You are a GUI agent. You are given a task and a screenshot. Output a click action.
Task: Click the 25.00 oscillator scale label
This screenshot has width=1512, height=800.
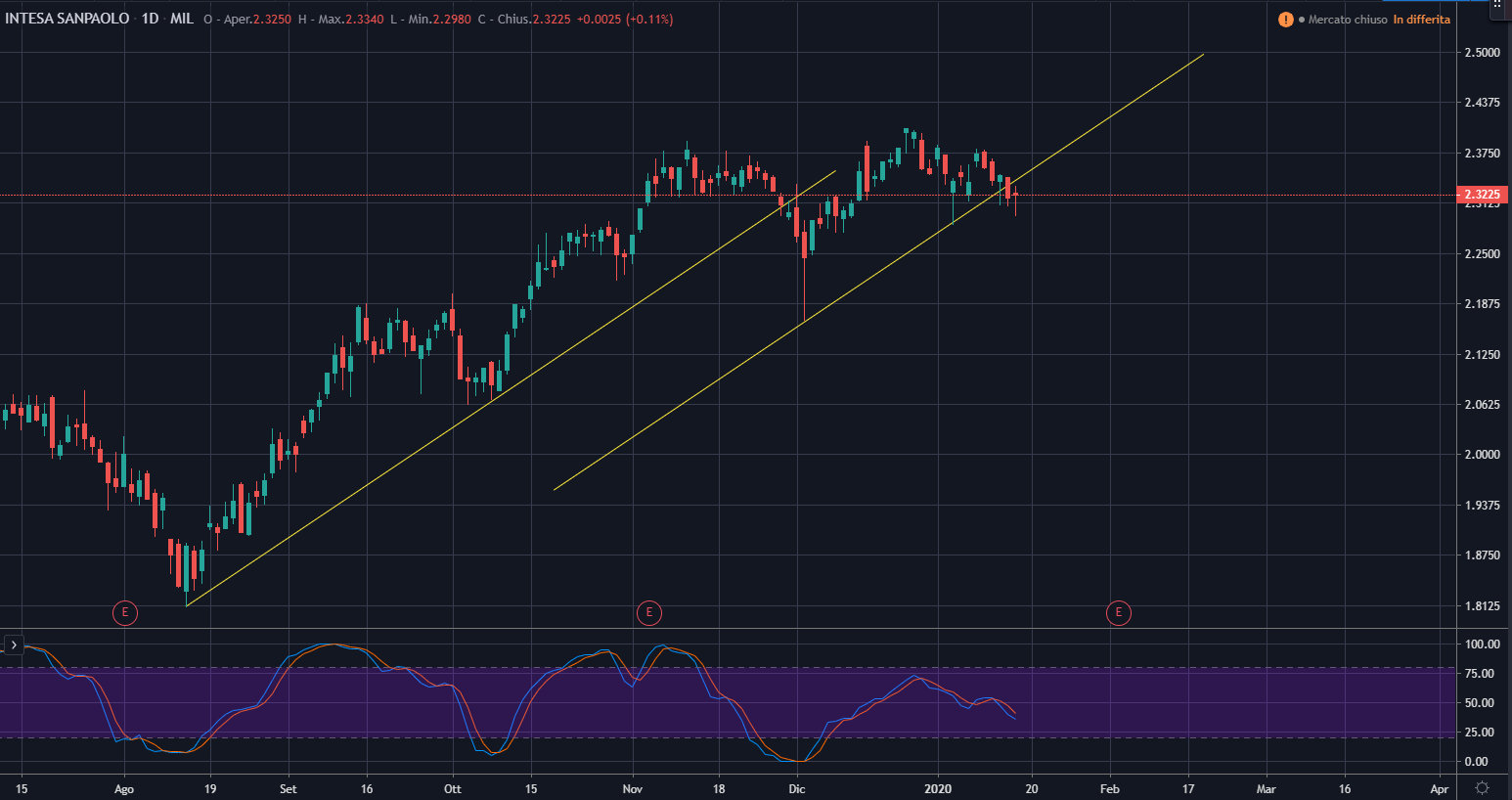point(1482,733)
